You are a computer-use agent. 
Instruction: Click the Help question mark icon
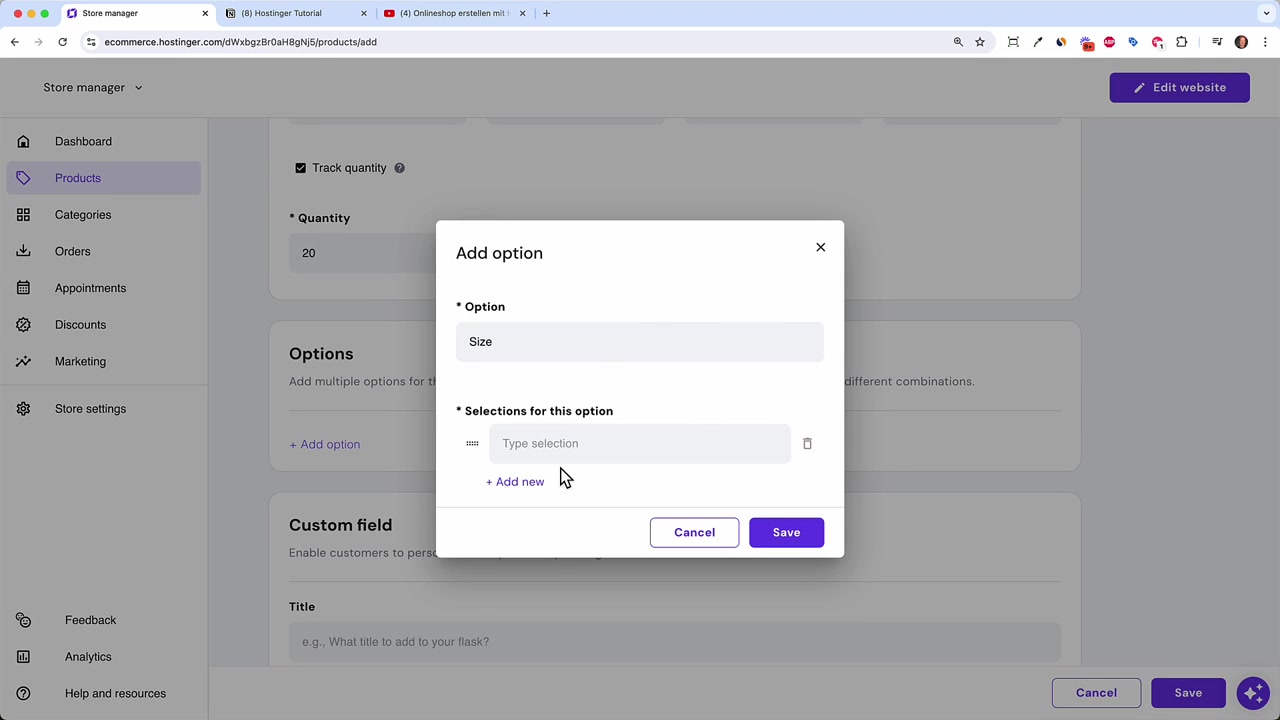(23, 694)
